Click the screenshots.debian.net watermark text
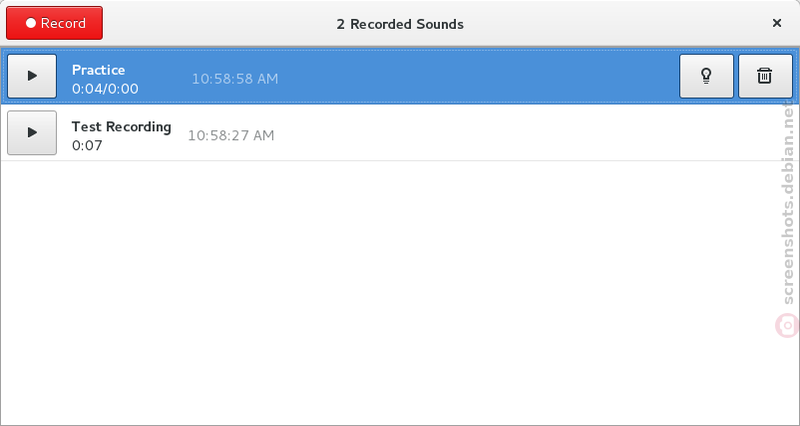This screenshot has width=800, height=426. (x=789, y=201)
